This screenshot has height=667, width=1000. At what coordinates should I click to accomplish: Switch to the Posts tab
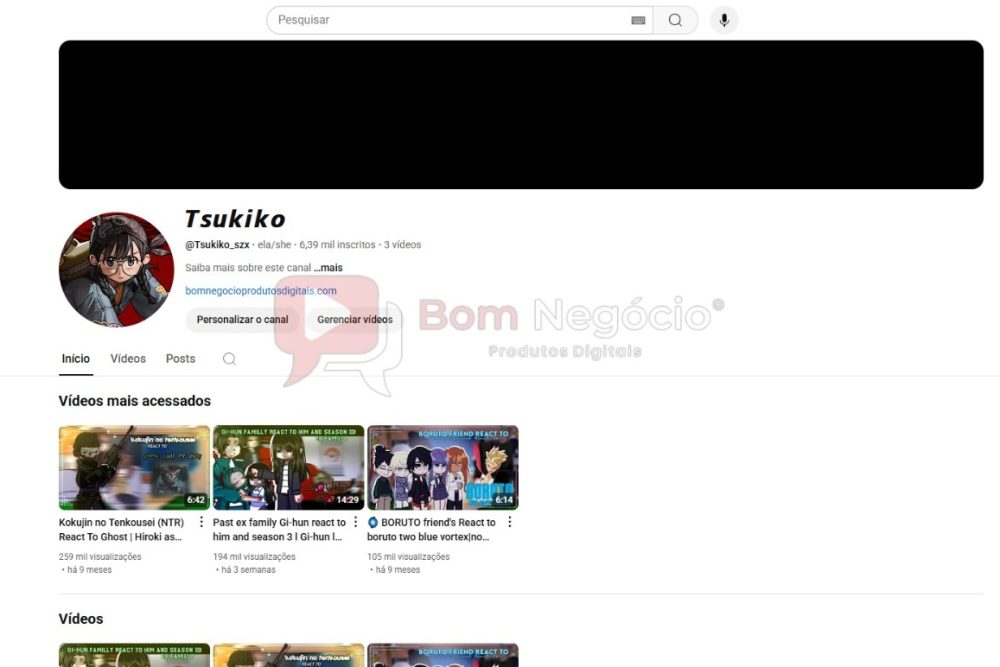coord(180,359)
